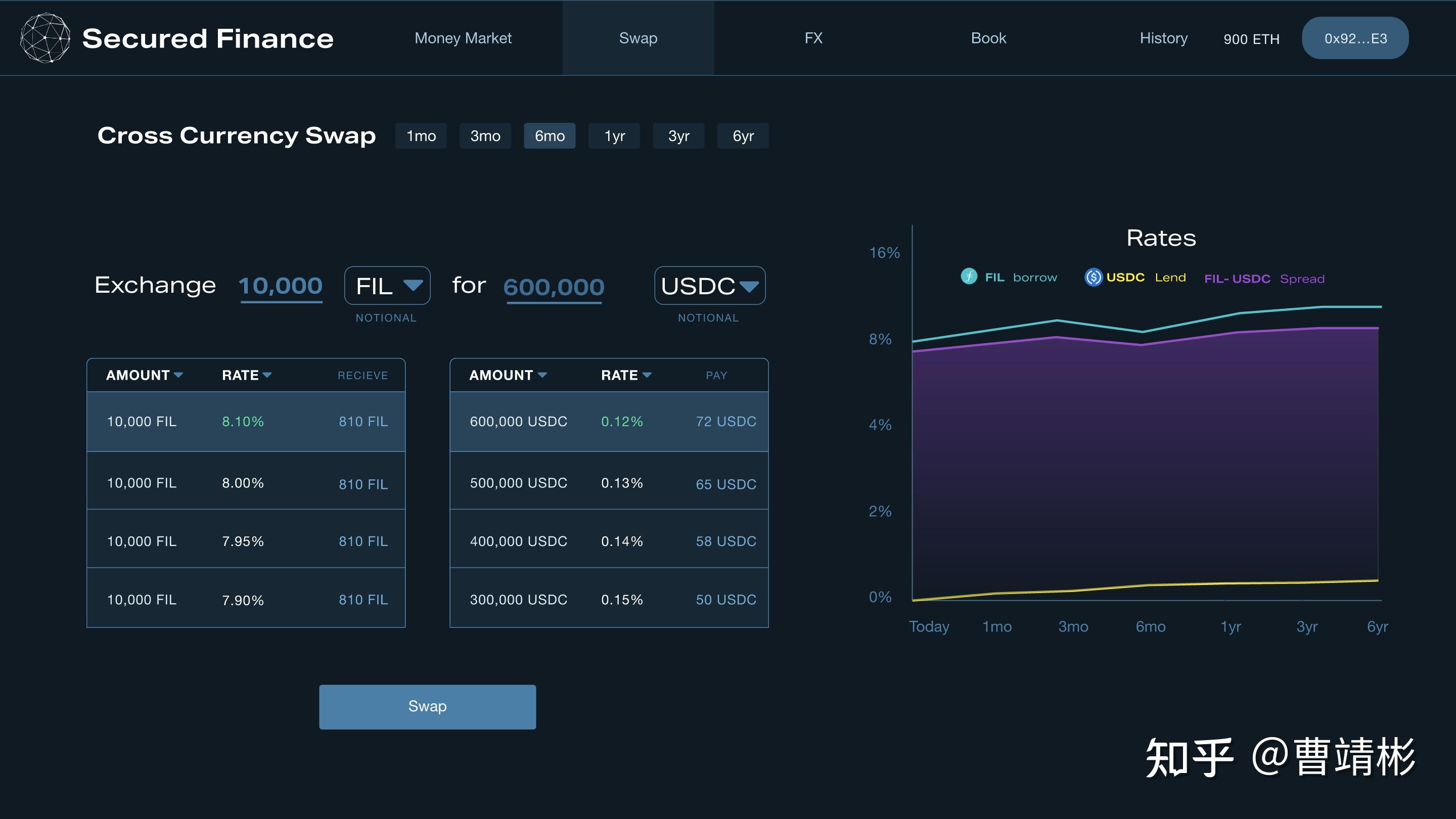Select the 6yr term option
Viewport: 1456px width, 819px height.
pyautogui.click(x=743, y=136)
